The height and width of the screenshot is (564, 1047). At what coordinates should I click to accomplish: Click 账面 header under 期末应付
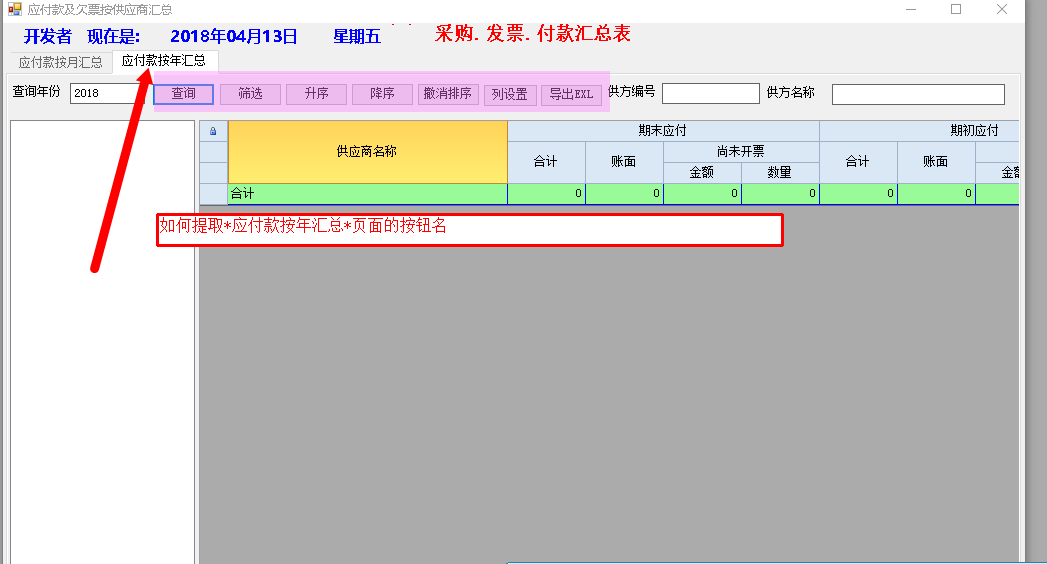click(x=624, y=162)
